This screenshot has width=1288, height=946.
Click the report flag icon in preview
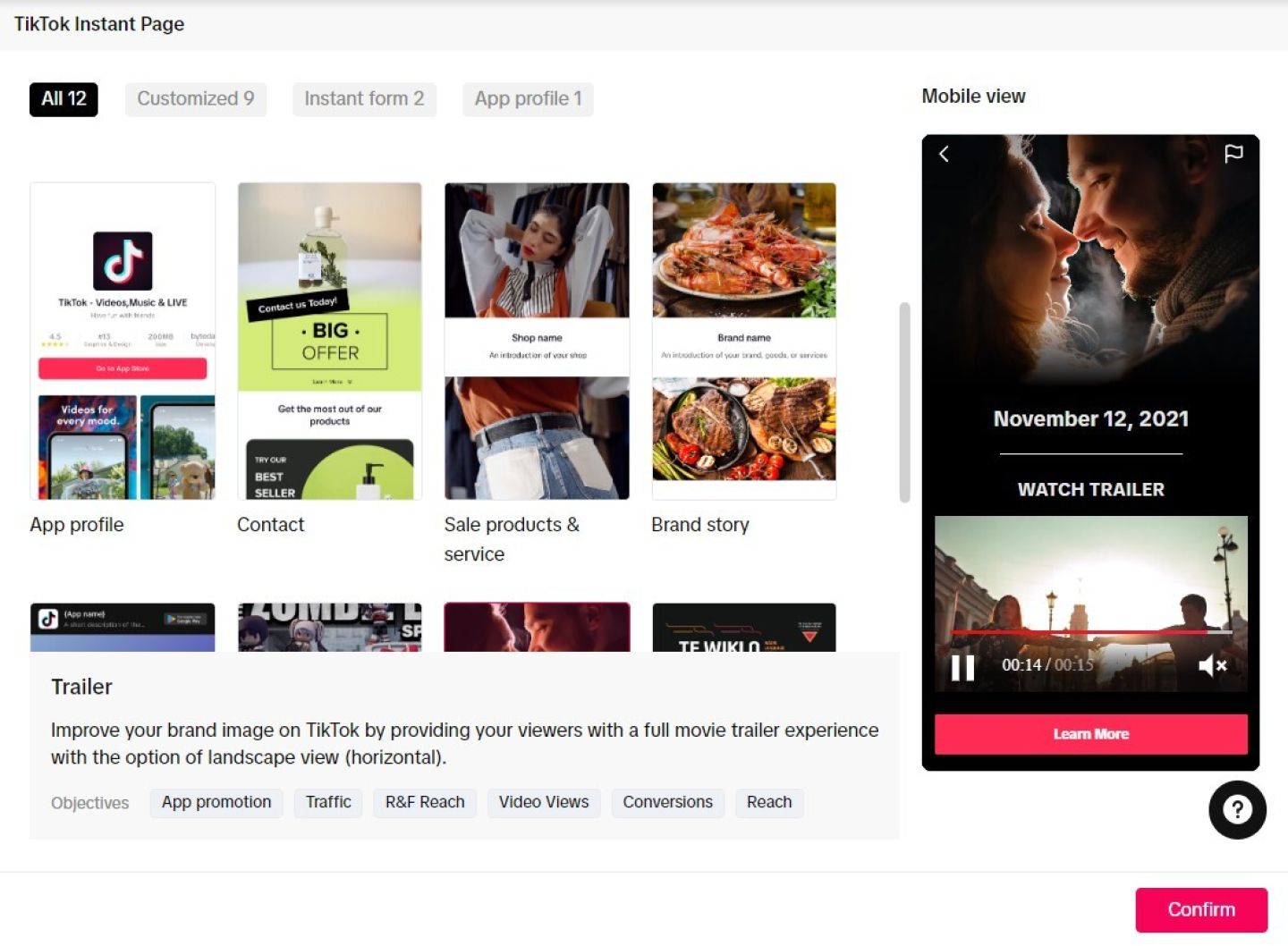coord(1233,154)
